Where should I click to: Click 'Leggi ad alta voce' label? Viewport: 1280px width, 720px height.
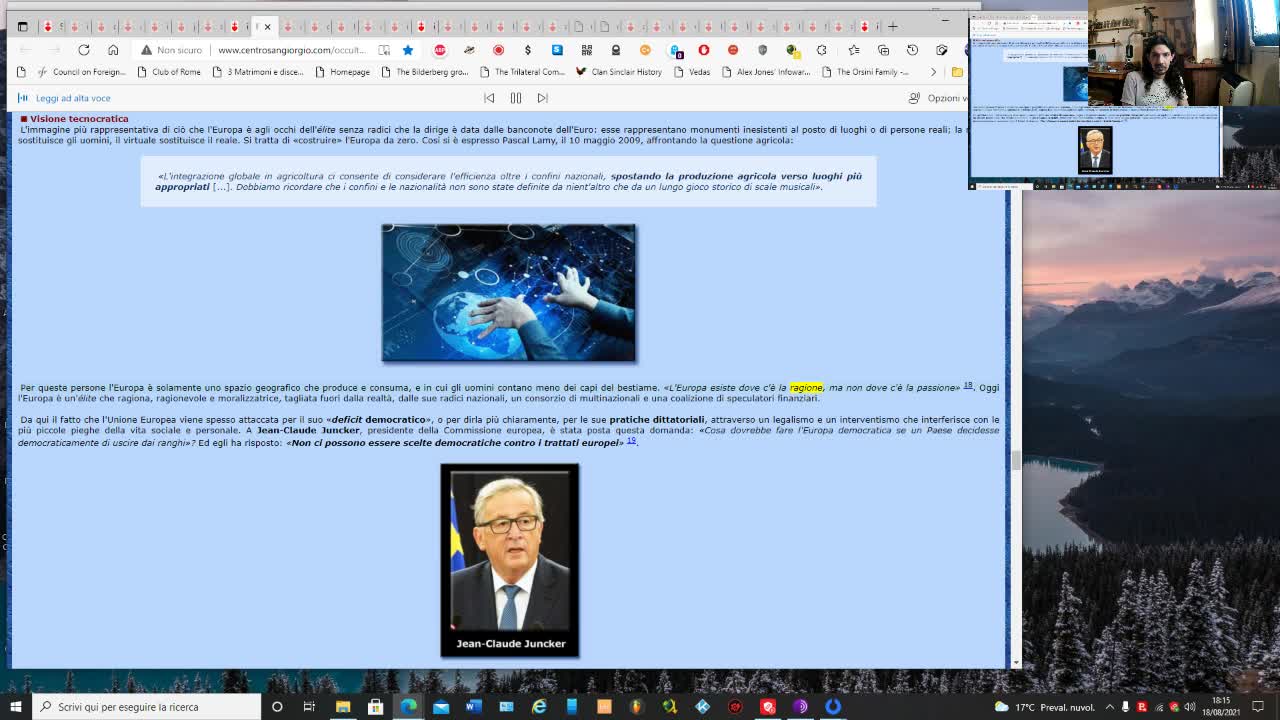(73, 98)
